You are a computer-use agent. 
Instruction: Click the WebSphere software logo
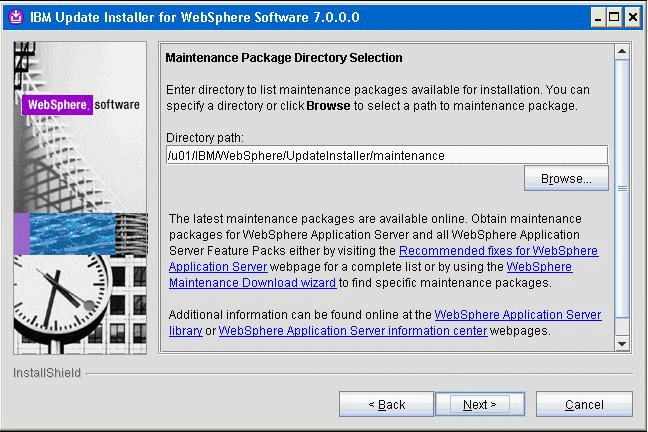tap(82, 105)
